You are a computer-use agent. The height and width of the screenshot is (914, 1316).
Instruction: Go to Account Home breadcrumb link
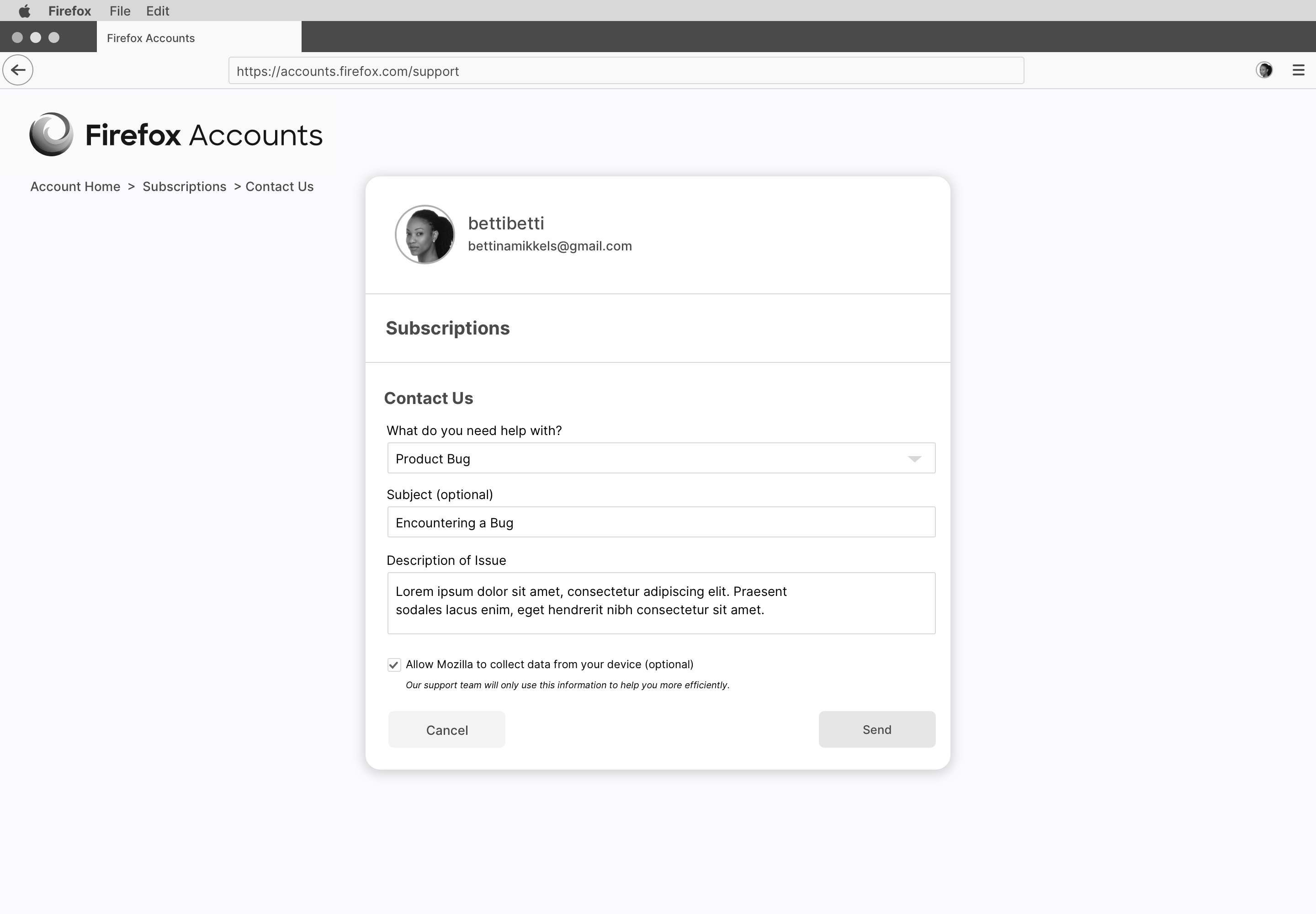click(x=75, y=187)
